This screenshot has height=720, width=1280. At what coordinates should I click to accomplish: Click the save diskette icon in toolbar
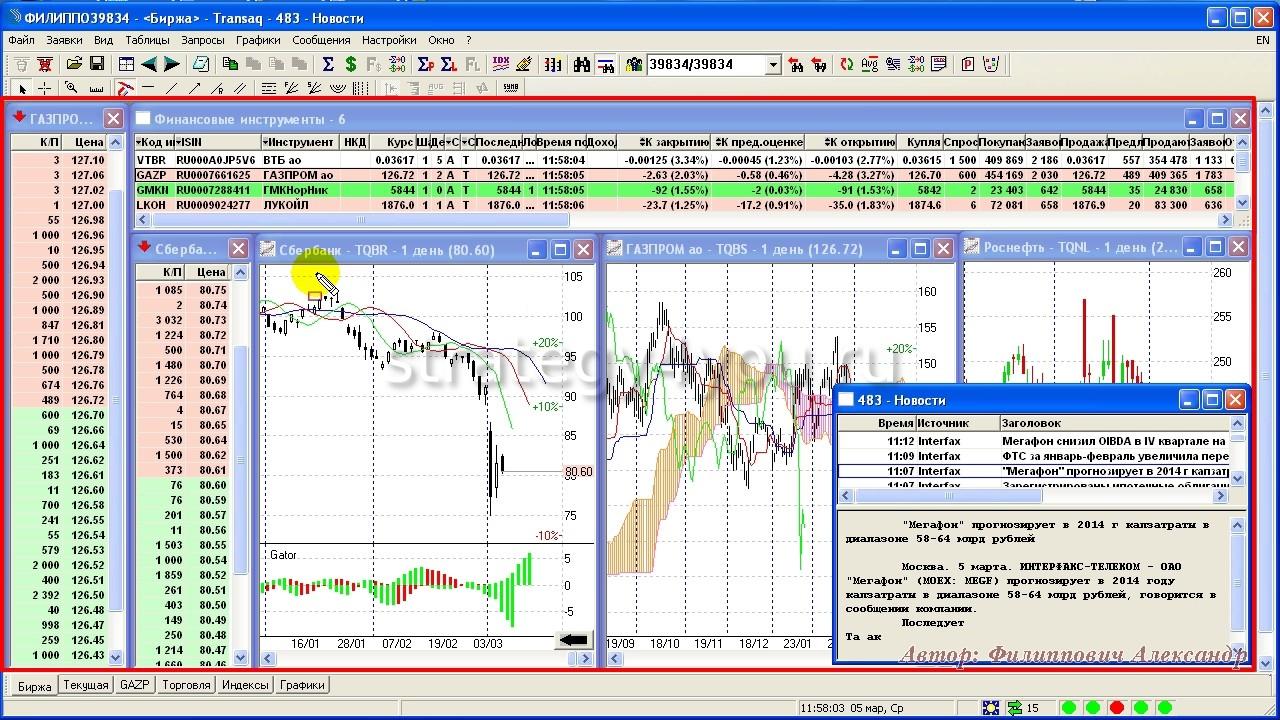(x=97, y=64)
